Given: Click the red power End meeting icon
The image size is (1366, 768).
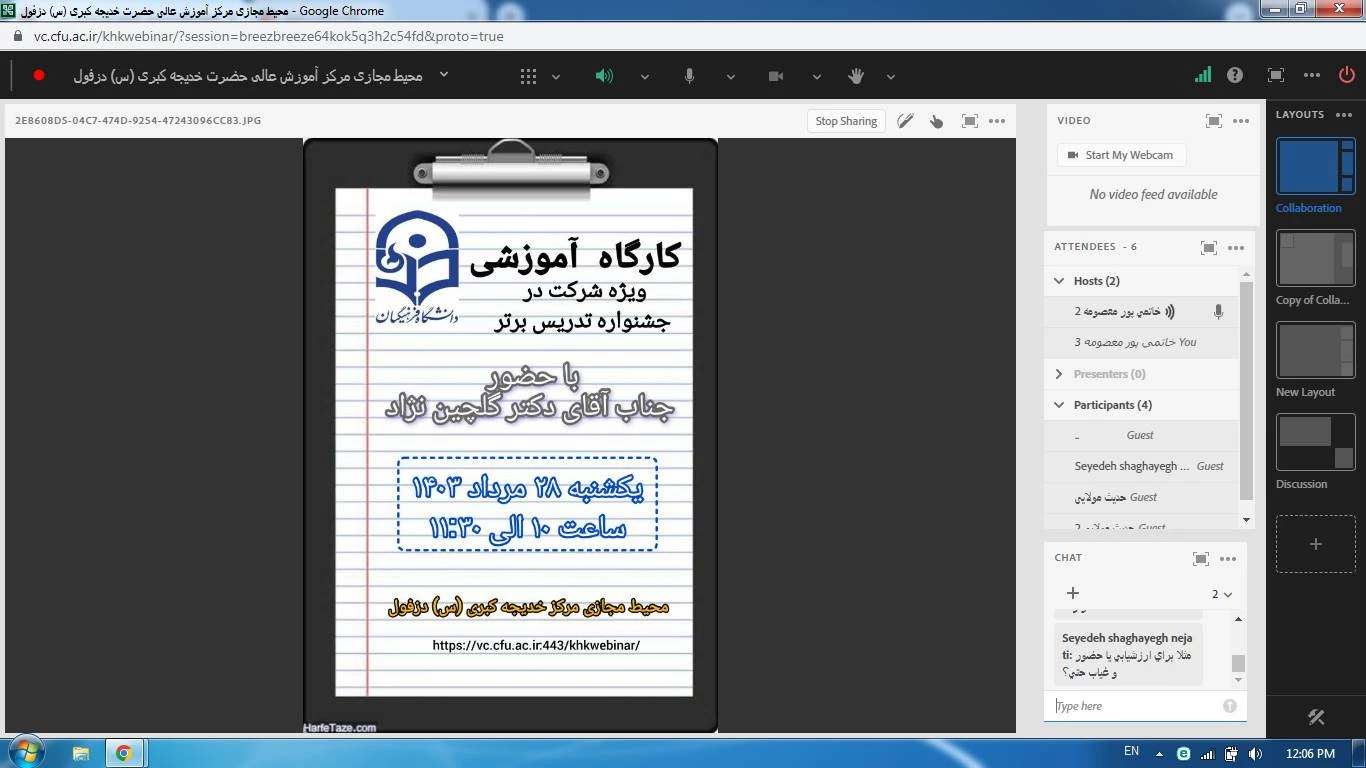Looking at the screenshot, I should [x=1346, y=75].
